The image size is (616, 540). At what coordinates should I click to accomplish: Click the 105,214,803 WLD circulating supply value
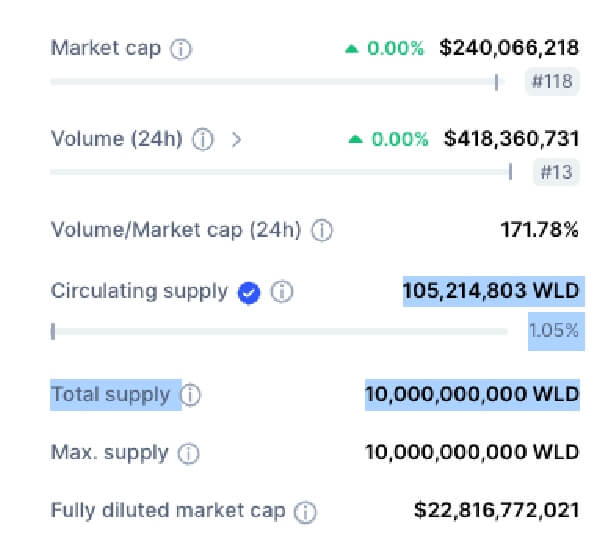[491, 291]
